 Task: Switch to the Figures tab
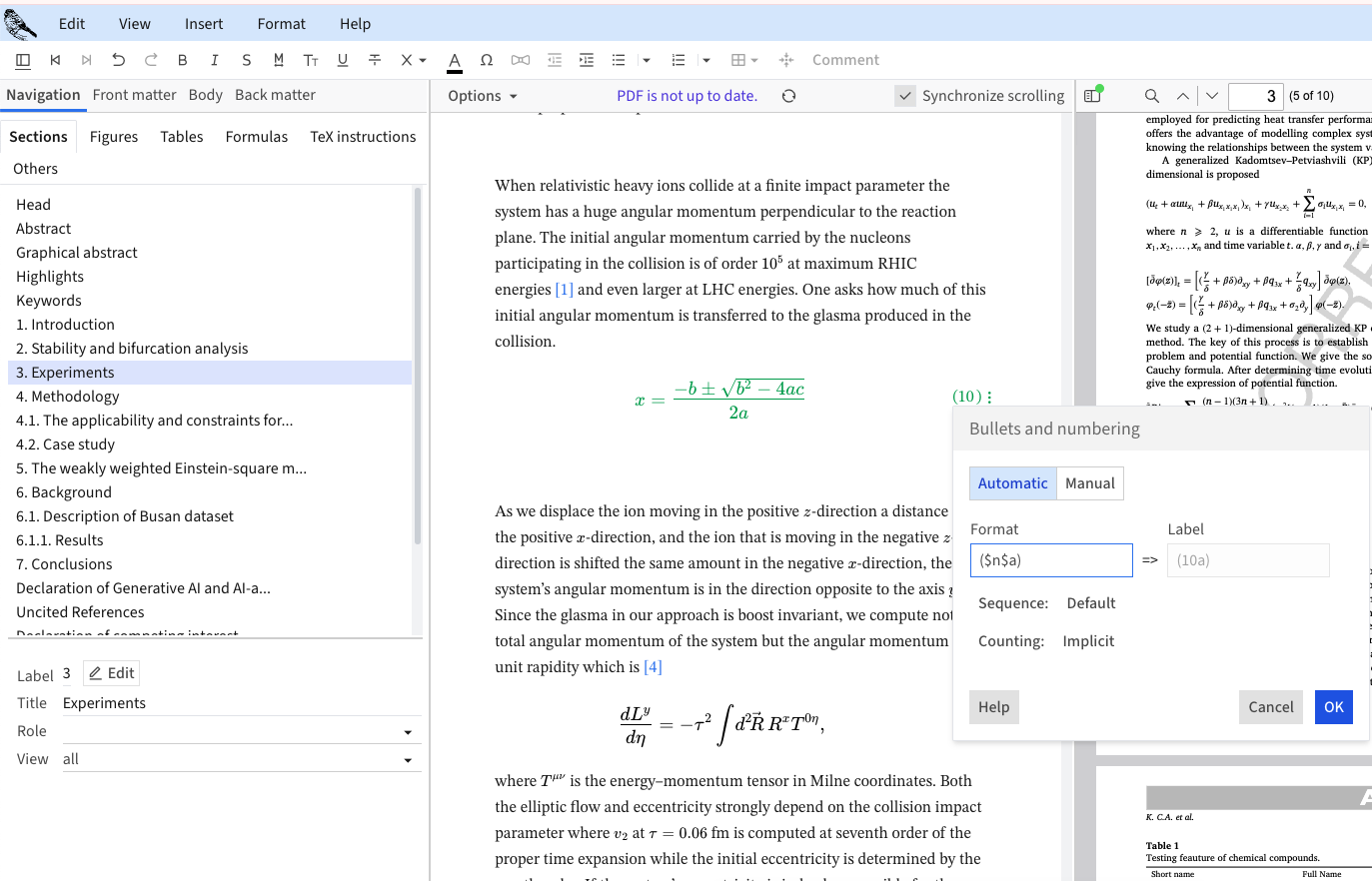[114, 137]
